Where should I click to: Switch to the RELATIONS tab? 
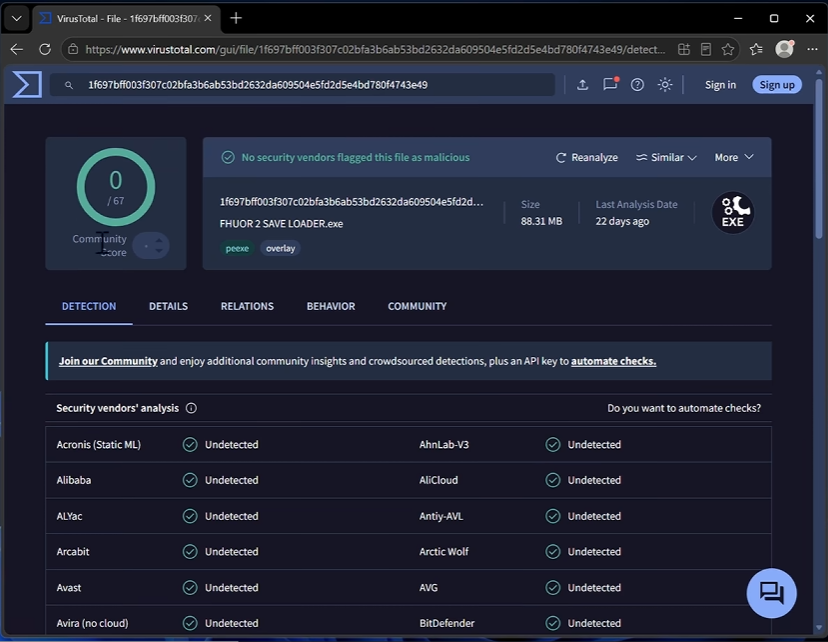pyautogui.click(x=247, y=306)
